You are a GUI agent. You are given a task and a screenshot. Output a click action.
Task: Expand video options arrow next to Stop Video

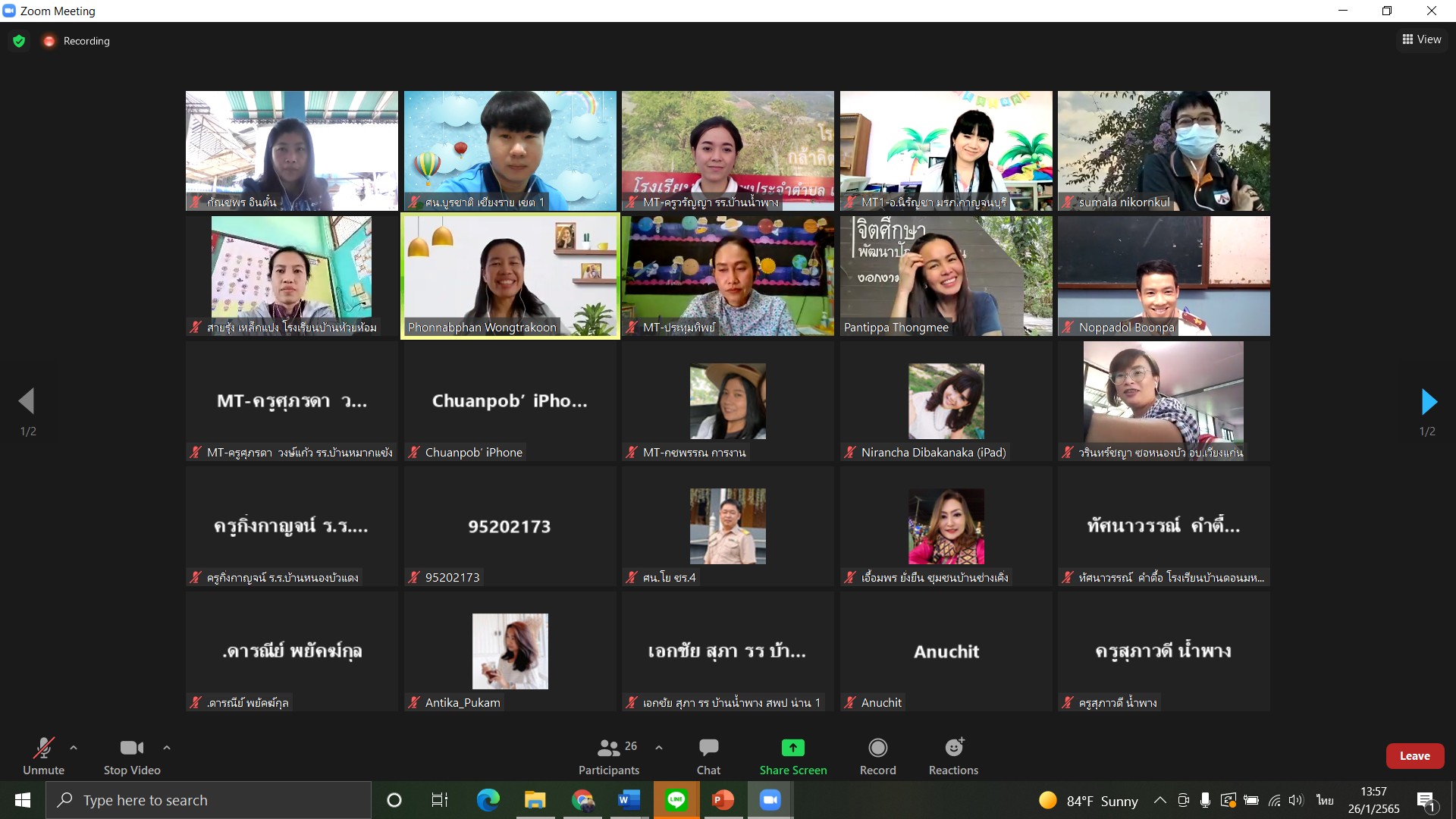(167, 748)
